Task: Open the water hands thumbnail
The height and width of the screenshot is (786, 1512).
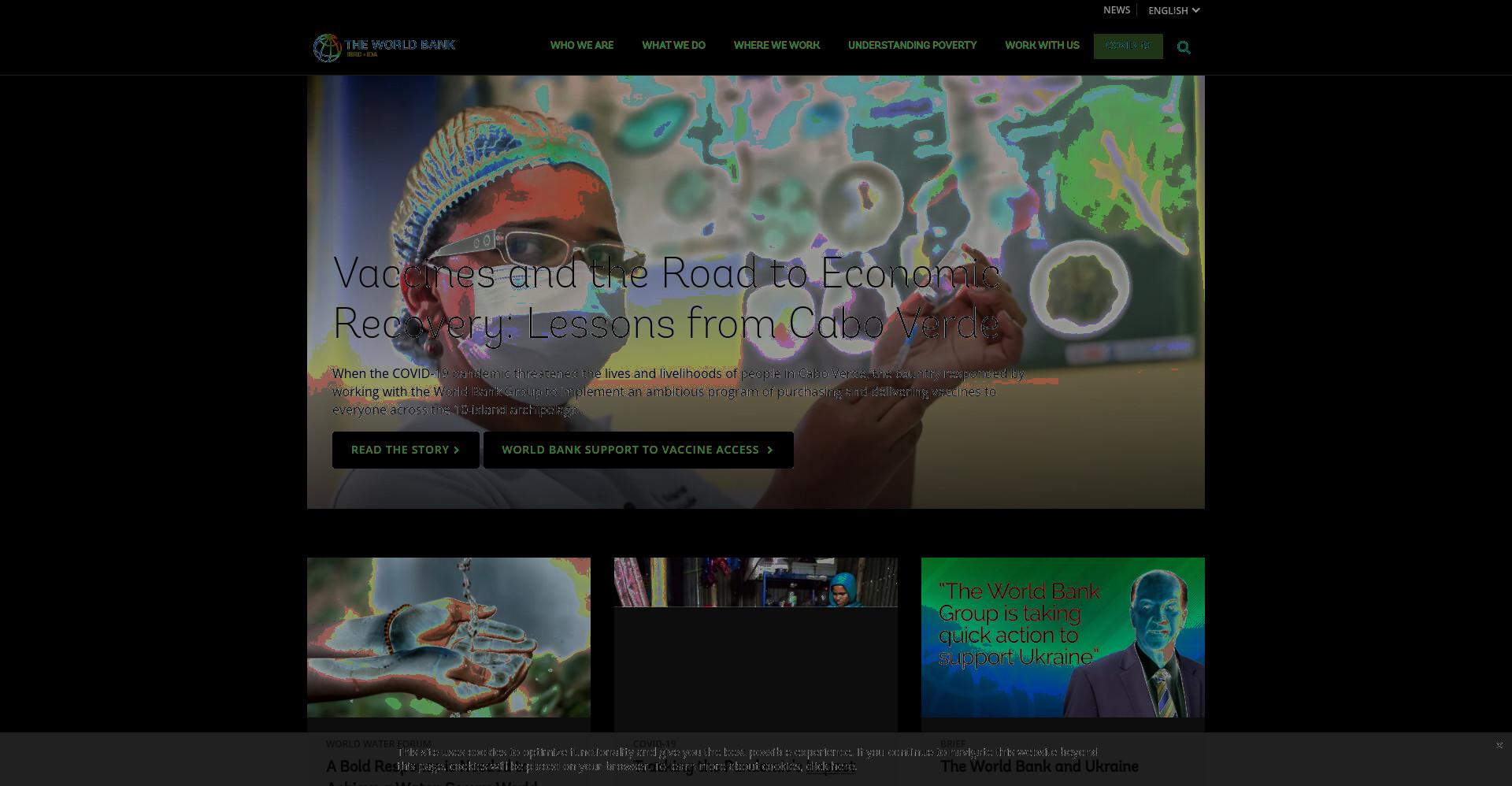Action: click(449, 637)
